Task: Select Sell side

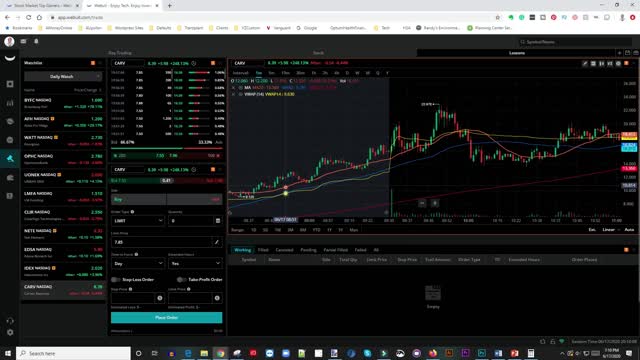Action: pos(195,199)
